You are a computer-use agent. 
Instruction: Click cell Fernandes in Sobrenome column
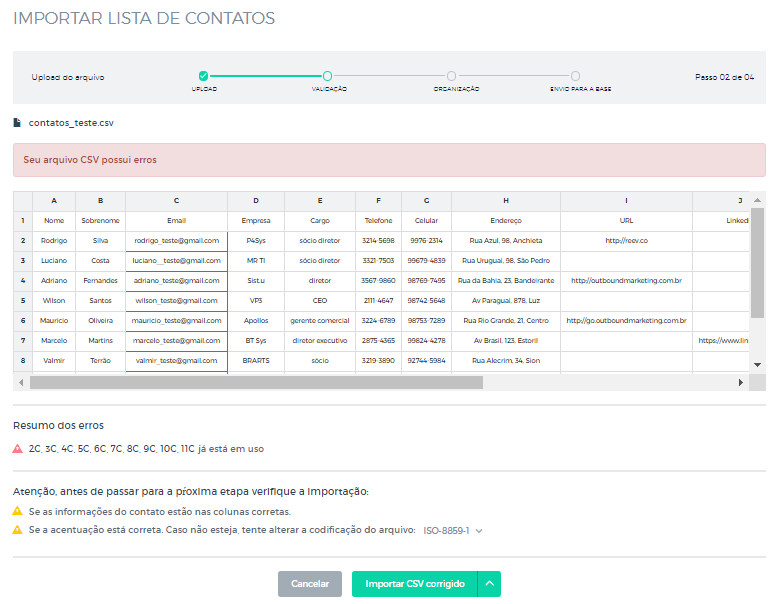(100, 280)
